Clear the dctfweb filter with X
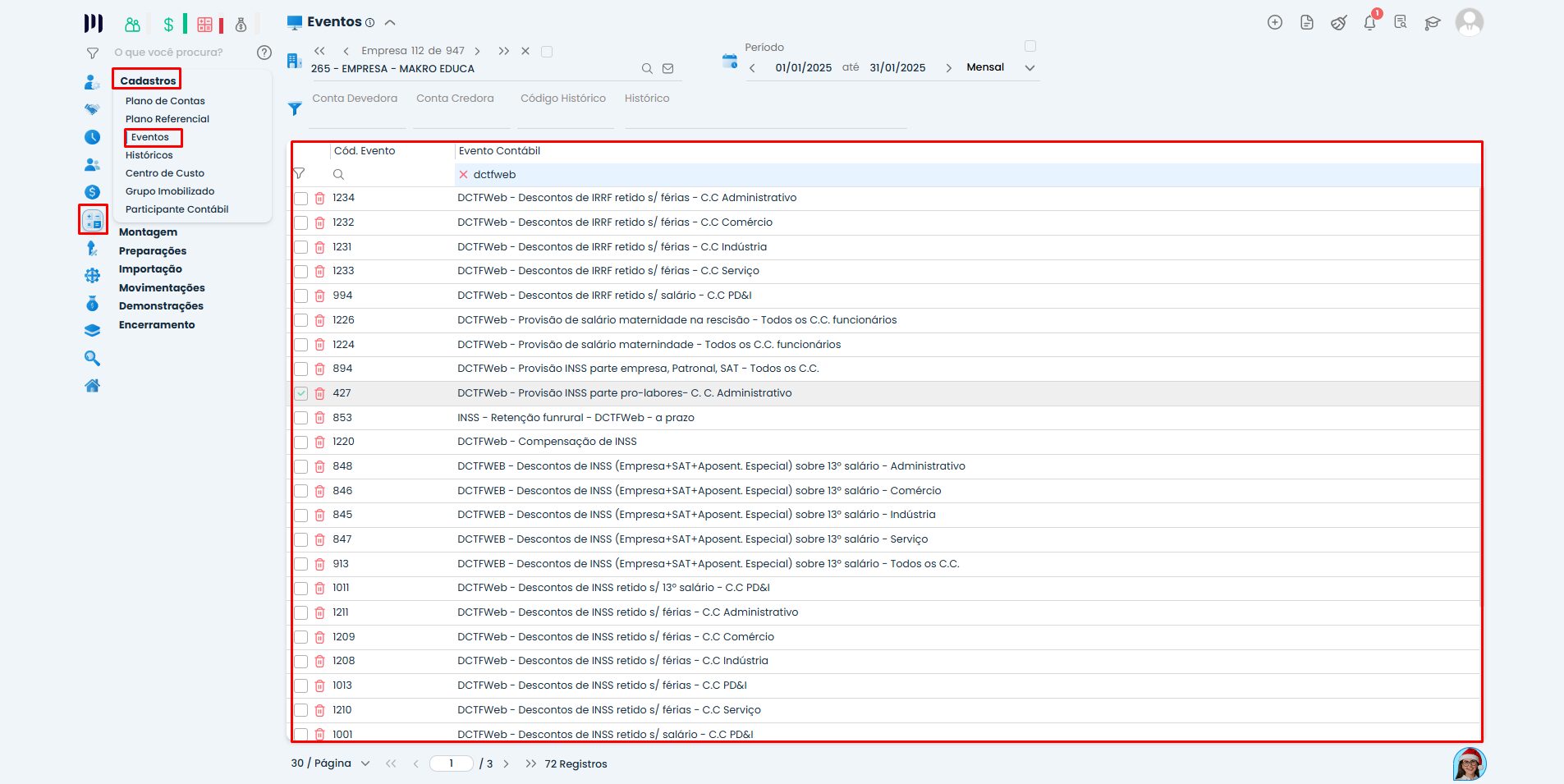Image resolution: width=1564 pixels, height=784 pixels. coord(463,175)
